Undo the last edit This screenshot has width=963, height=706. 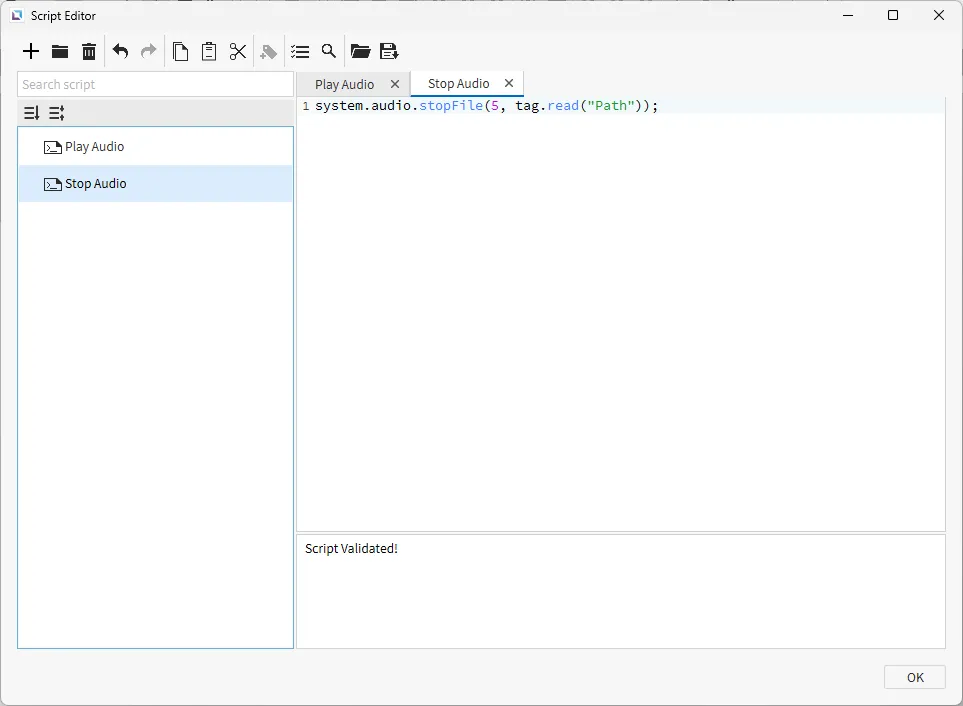120,51
